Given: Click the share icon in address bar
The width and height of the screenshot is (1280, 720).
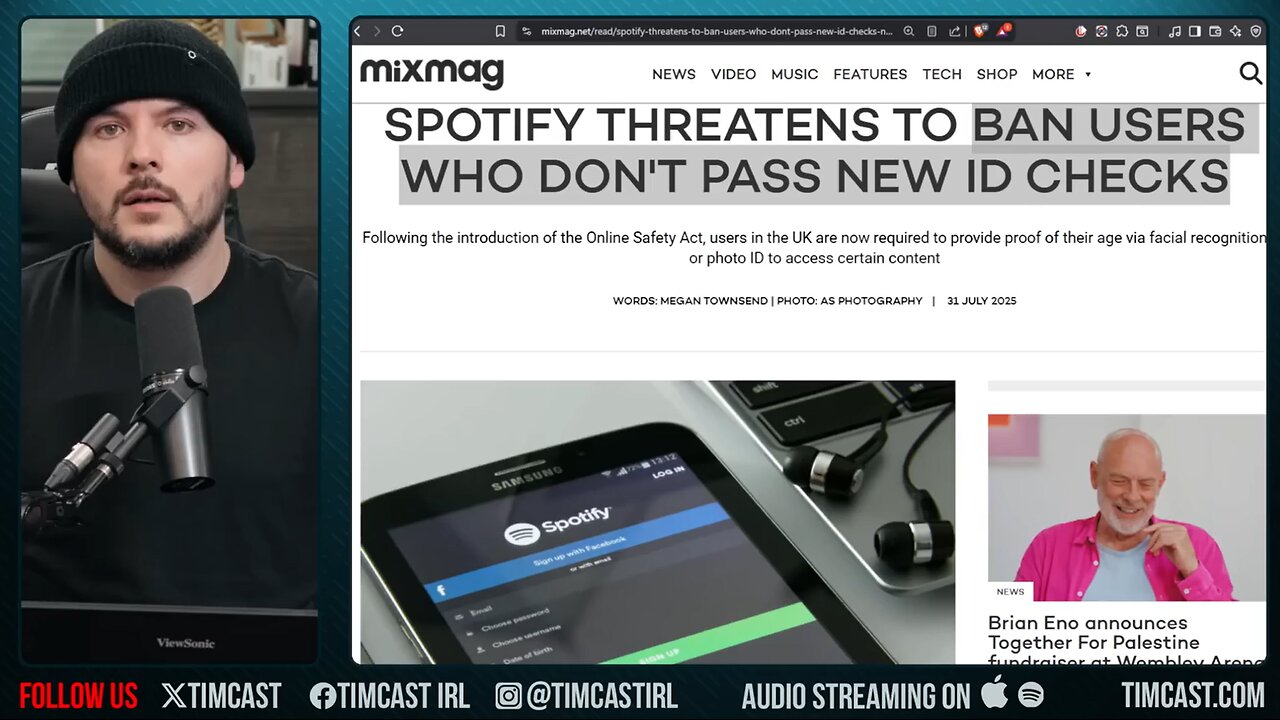Looking at the screenshot, I should 954,31.
